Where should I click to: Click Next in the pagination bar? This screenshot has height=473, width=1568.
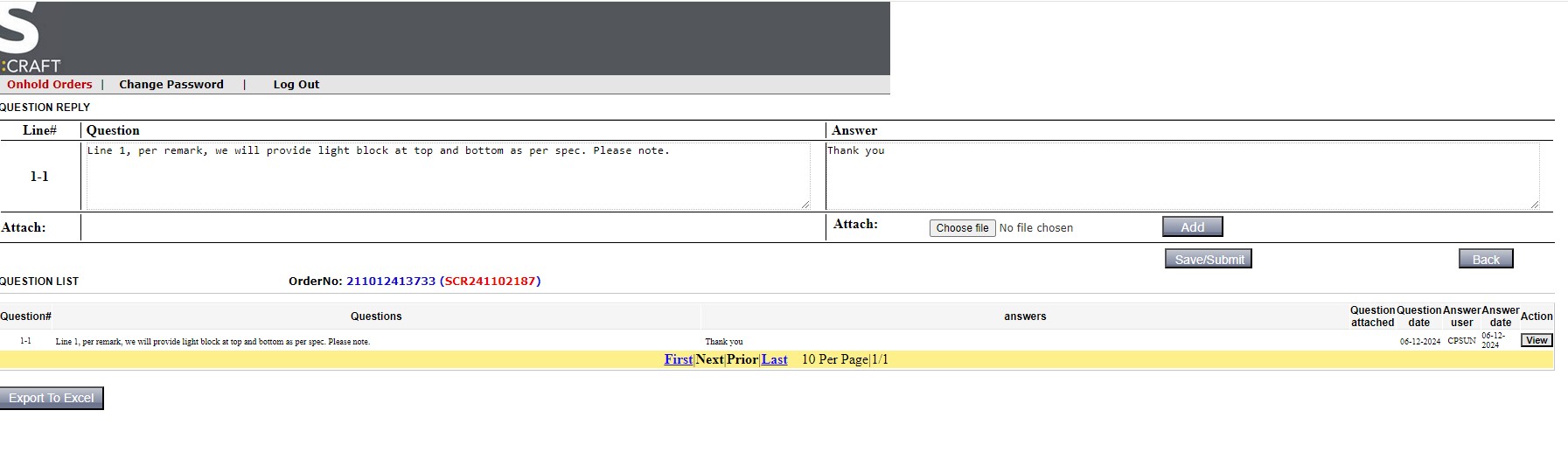(x=709, y=359)
